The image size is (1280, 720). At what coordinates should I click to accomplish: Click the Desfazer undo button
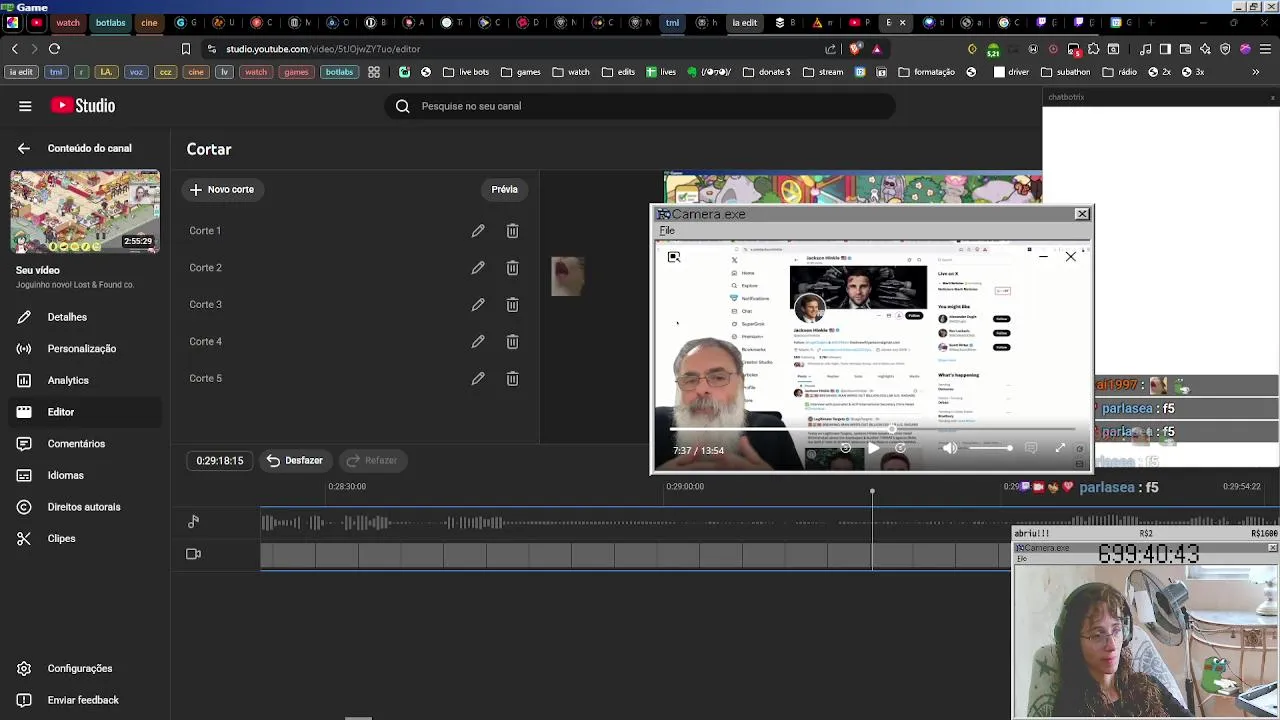(295, 461)
